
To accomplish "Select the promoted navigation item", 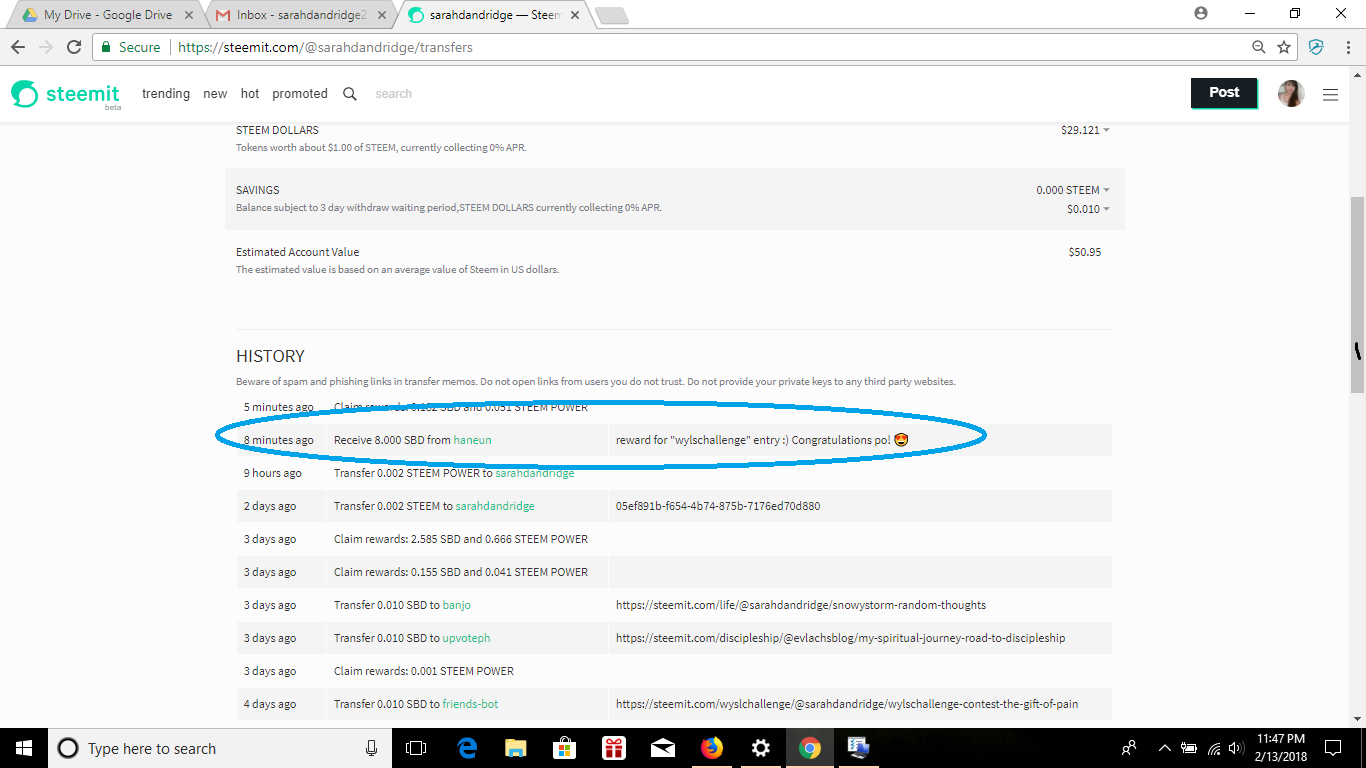I will [299, 93].
